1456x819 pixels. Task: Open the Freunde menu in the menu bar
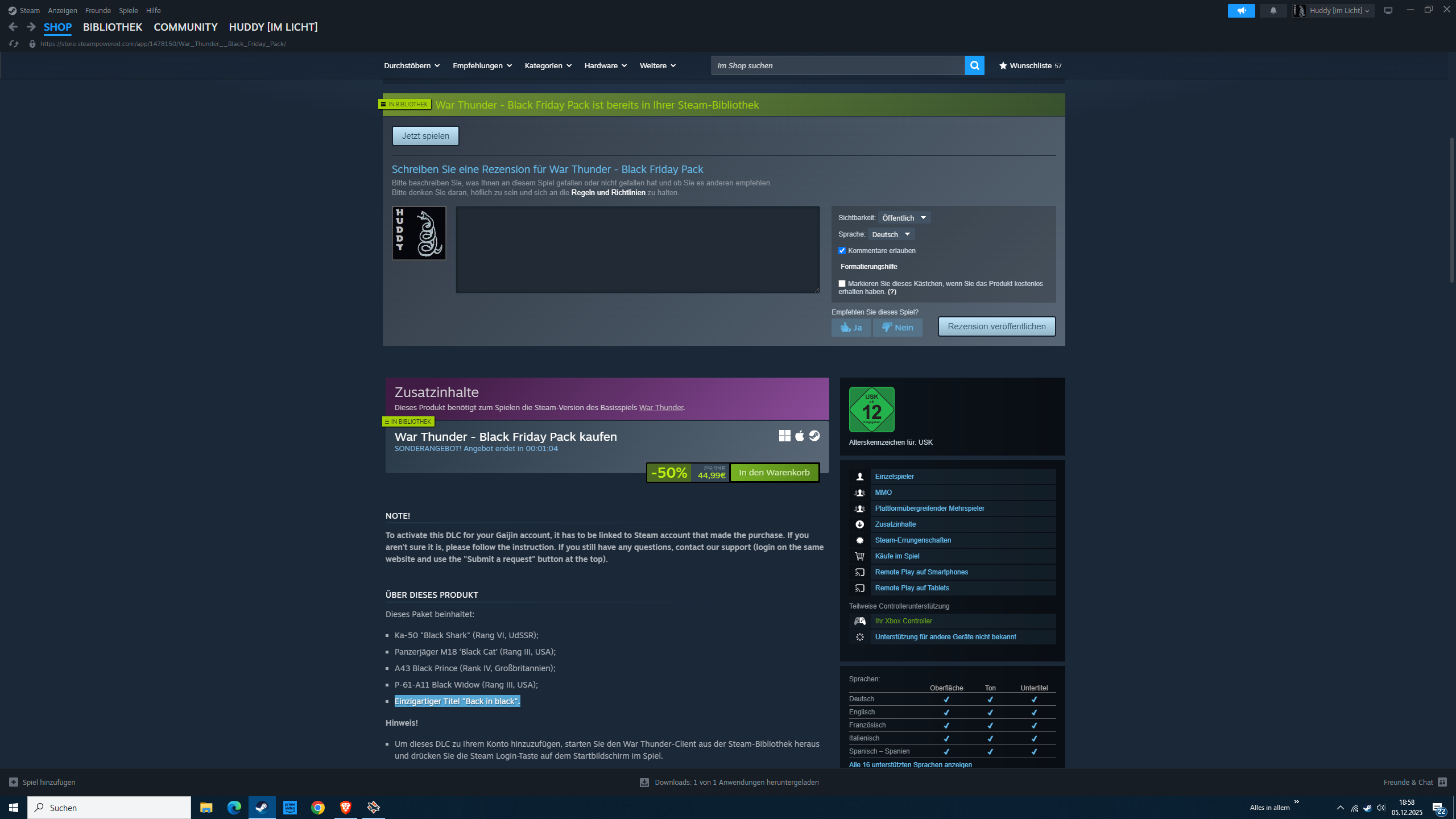pyautogui.click(x=98, y=10)
